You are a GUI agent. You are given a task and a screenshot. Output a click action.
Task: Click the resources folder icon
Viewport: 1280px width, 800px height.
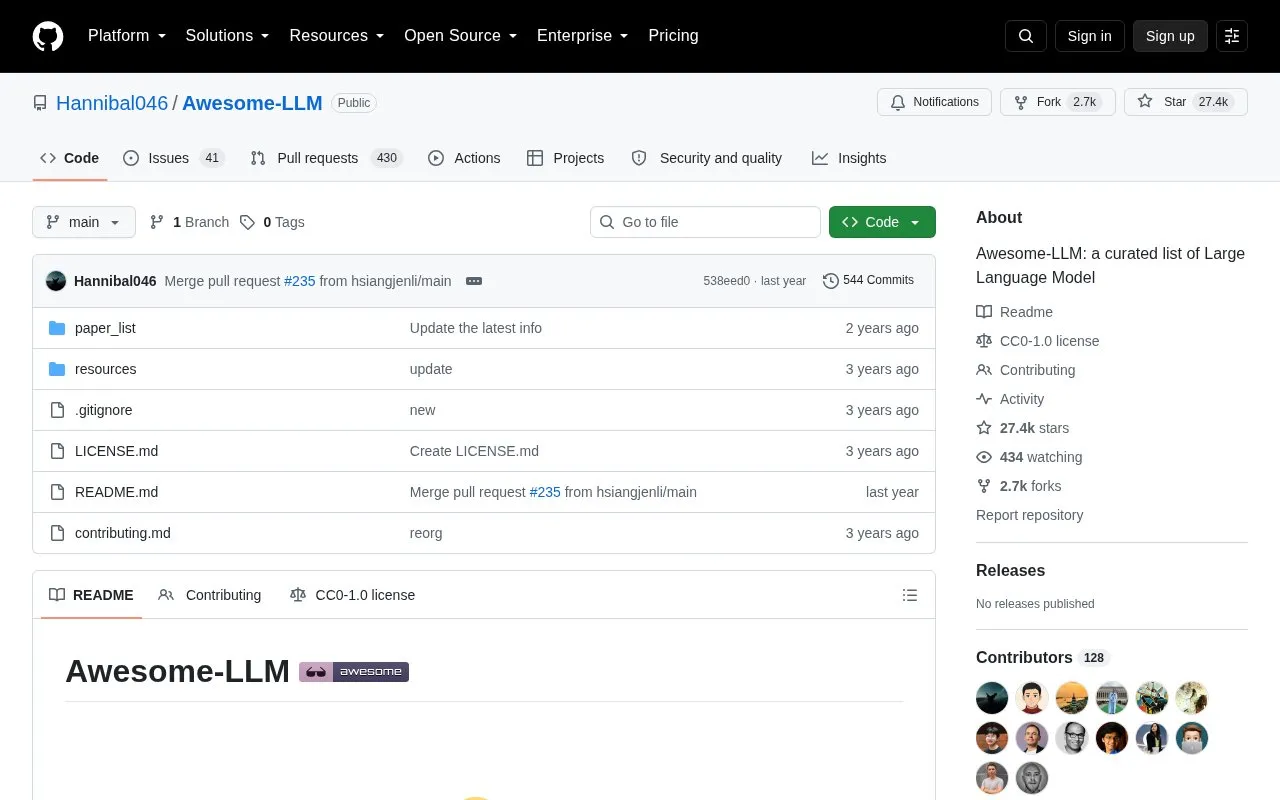(57, 369)
